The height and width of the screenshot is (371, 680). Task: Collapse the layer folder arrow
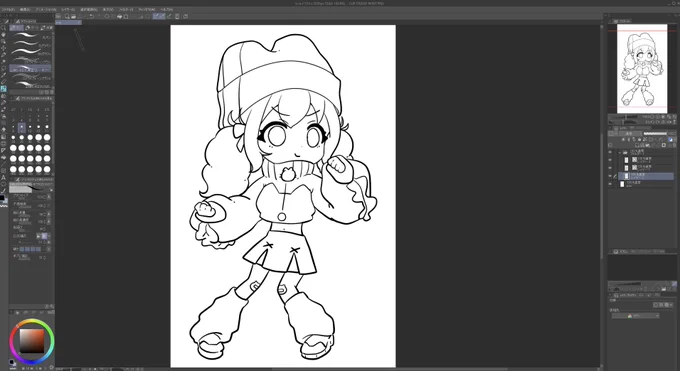[x=619, y=152]
